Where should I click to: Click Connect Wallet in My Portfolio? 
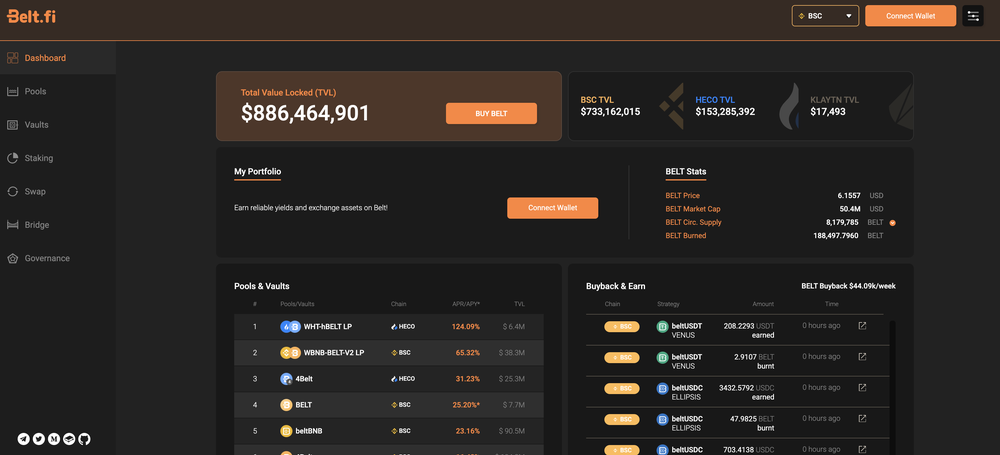tap(552, 208)
